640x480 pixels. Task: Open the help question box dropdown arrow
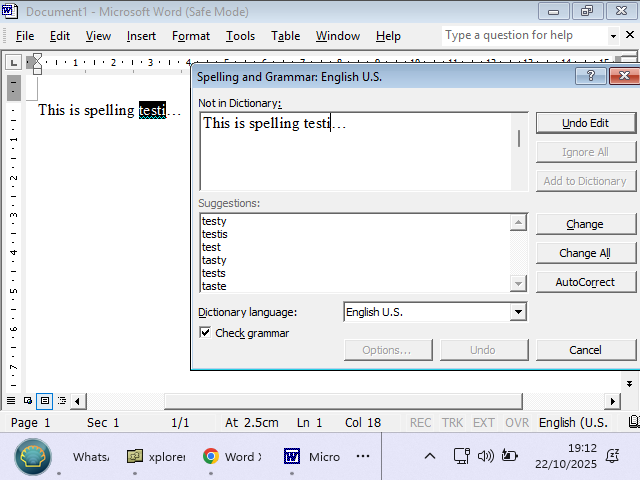[613, 36]
